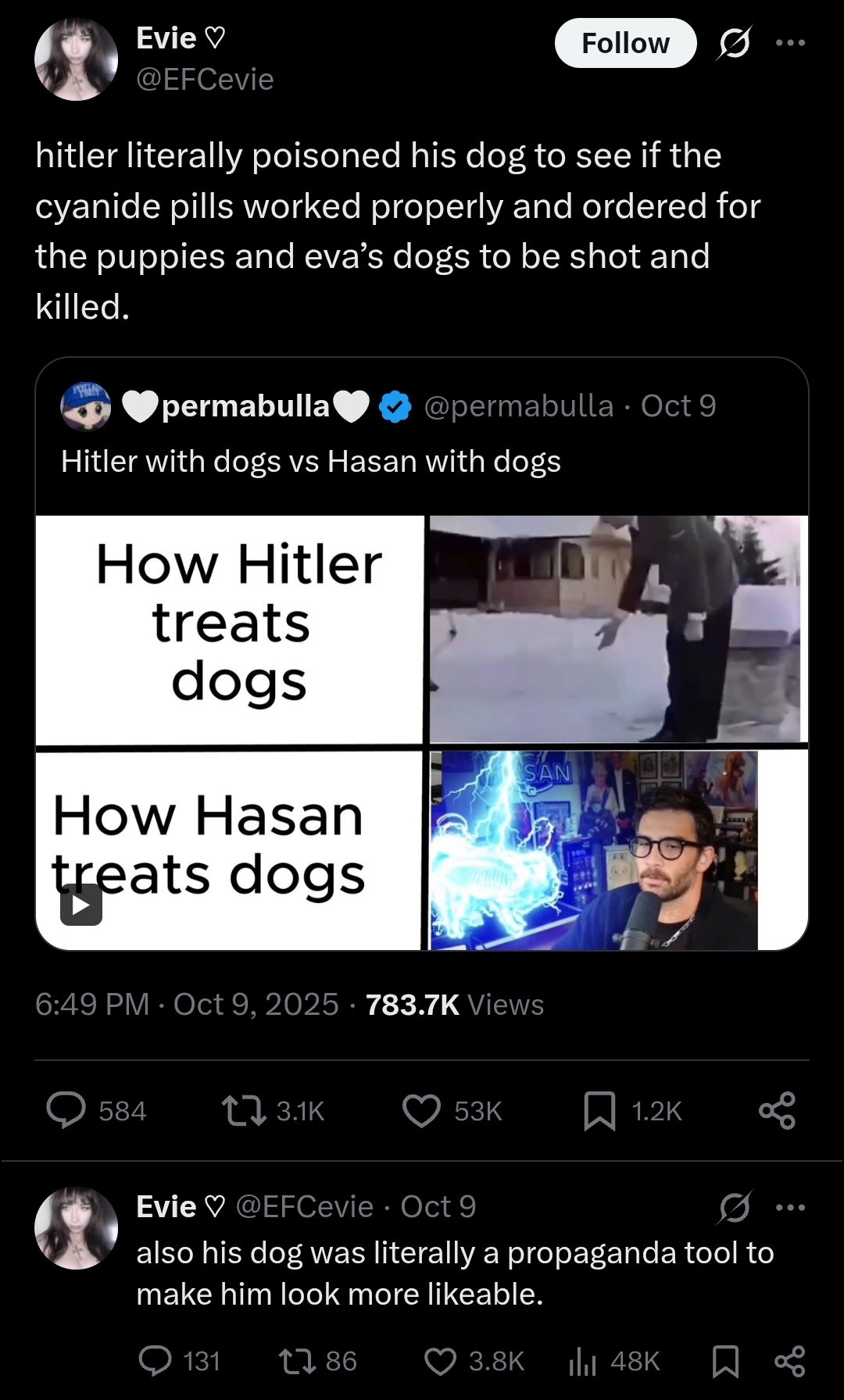Like the main tweet with 53K likes
844x1400 pixels.
[x=452, y=1110]
